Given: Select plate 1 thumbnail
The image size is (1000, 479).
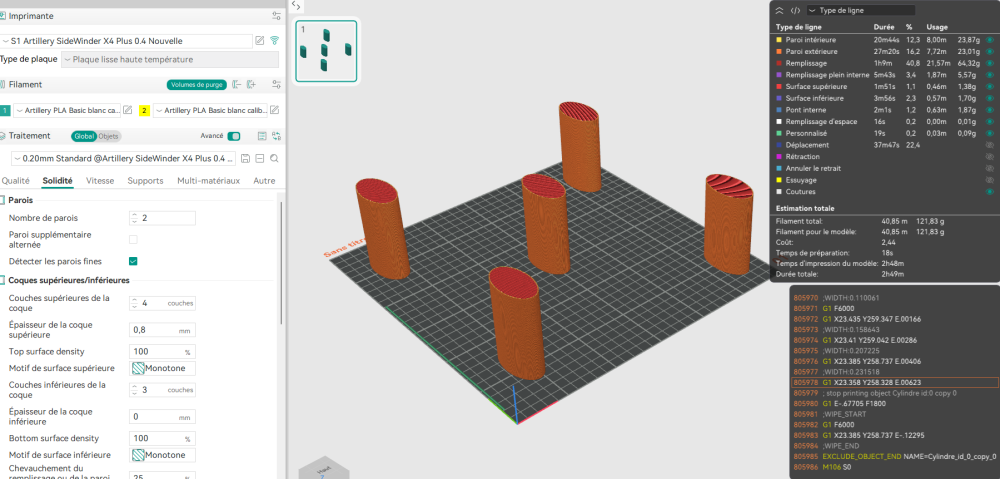Looking at the screenshot, I should coord(326,51).
